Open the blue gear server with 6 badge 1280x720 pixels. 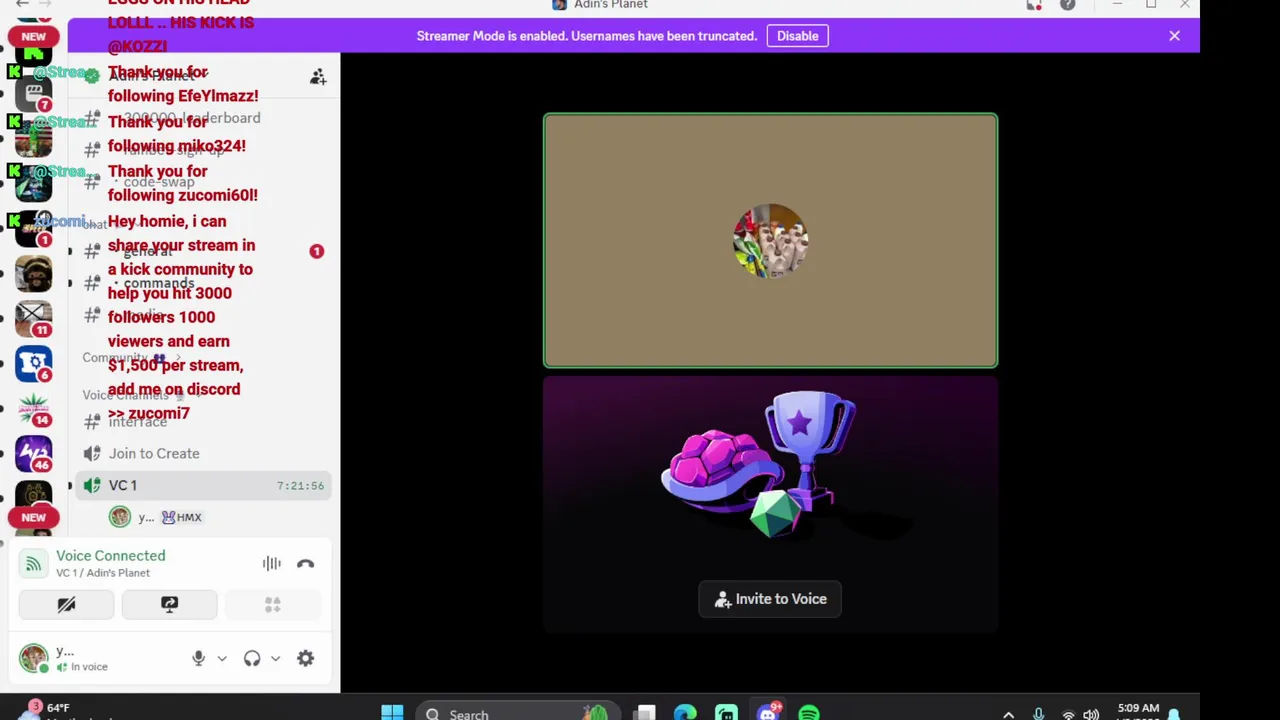tap(34, 364)
